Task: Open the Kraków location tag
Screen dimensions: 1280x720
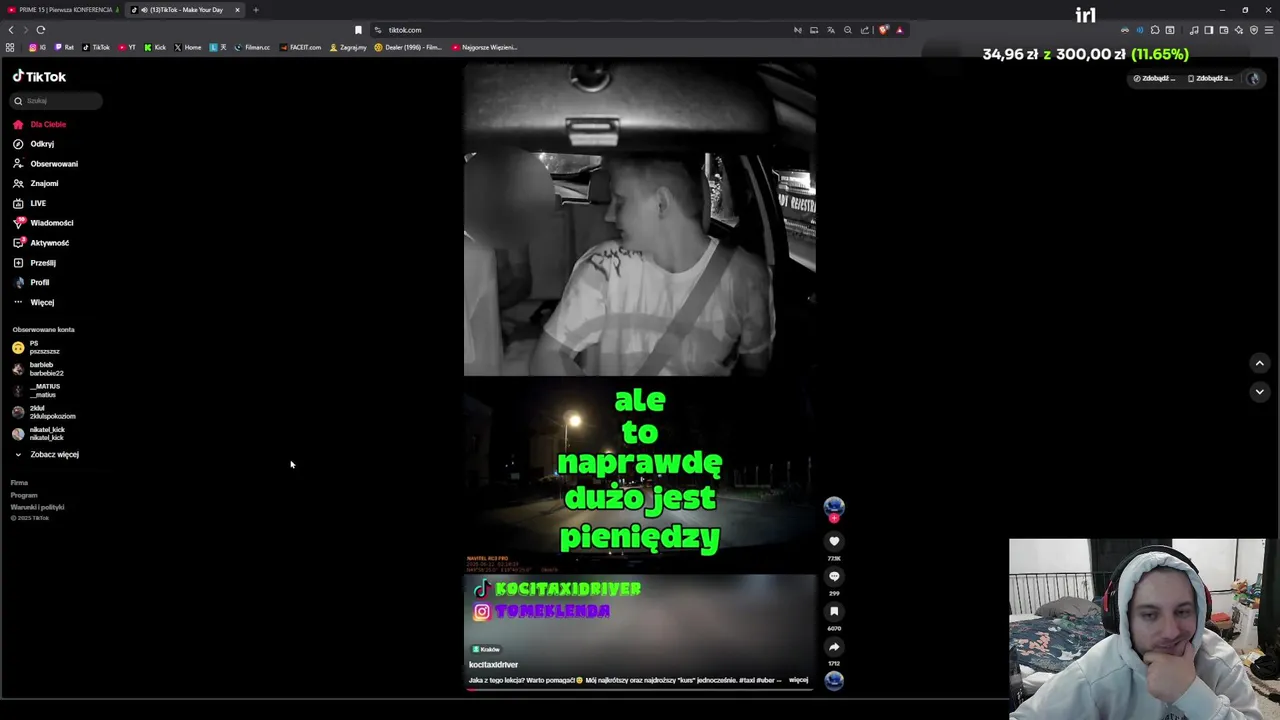Action: point(486,649)
